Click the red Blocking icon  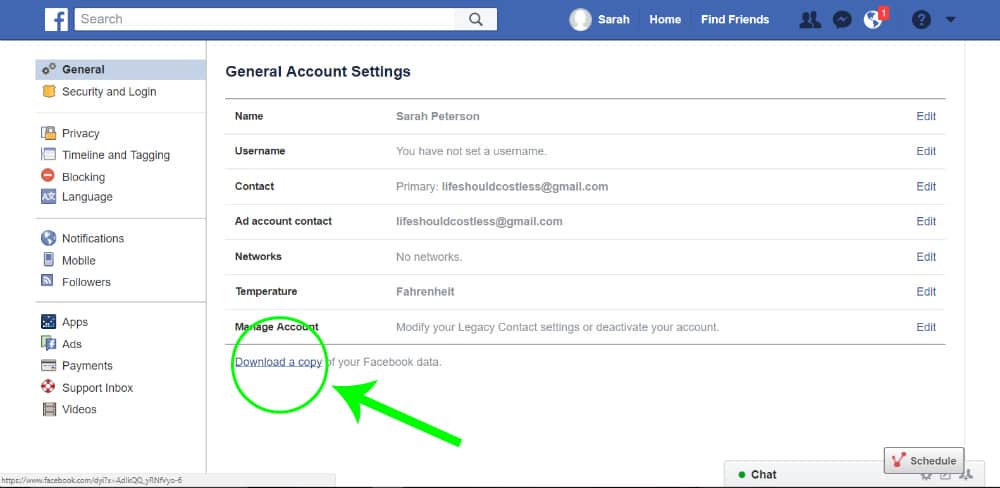pos(48,175)
